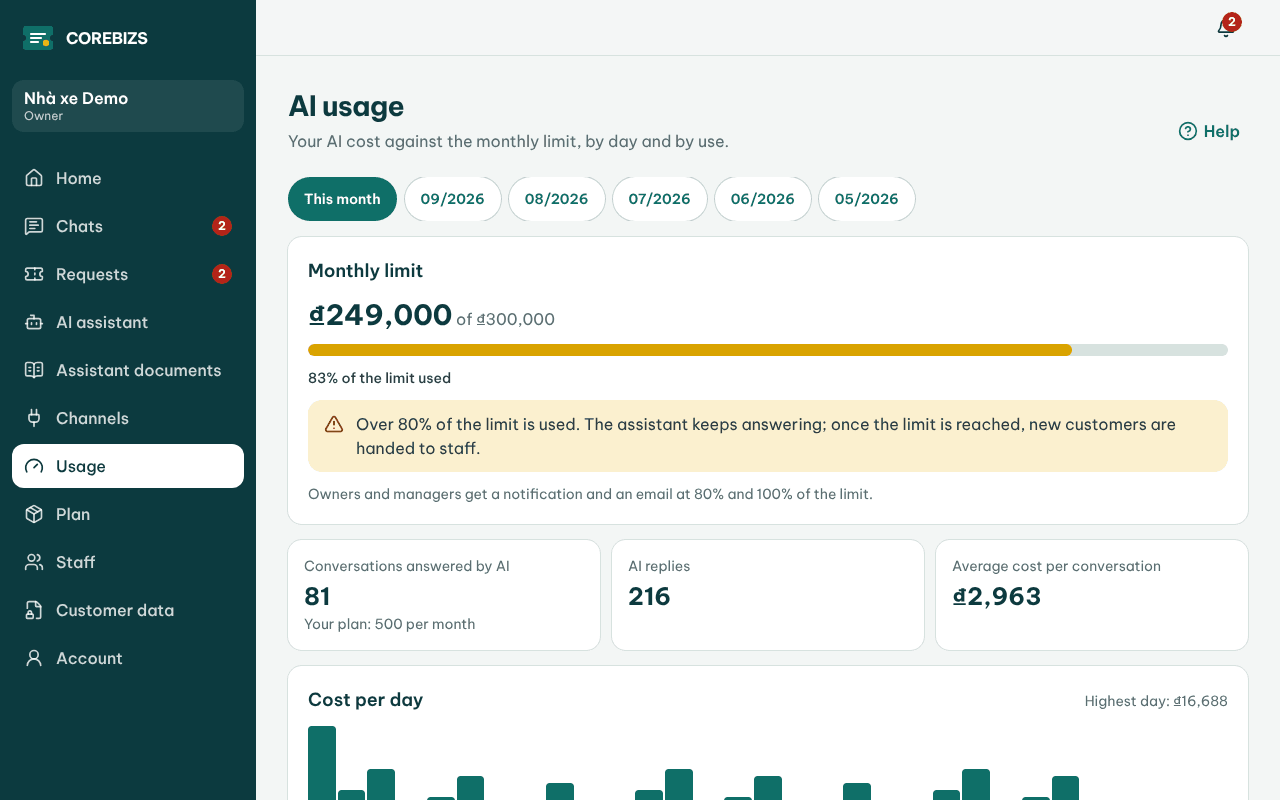The width and height of the screenshot is (1280, 800).
Task: Click the "216" AI replies value
Action: tap(649, 596)
